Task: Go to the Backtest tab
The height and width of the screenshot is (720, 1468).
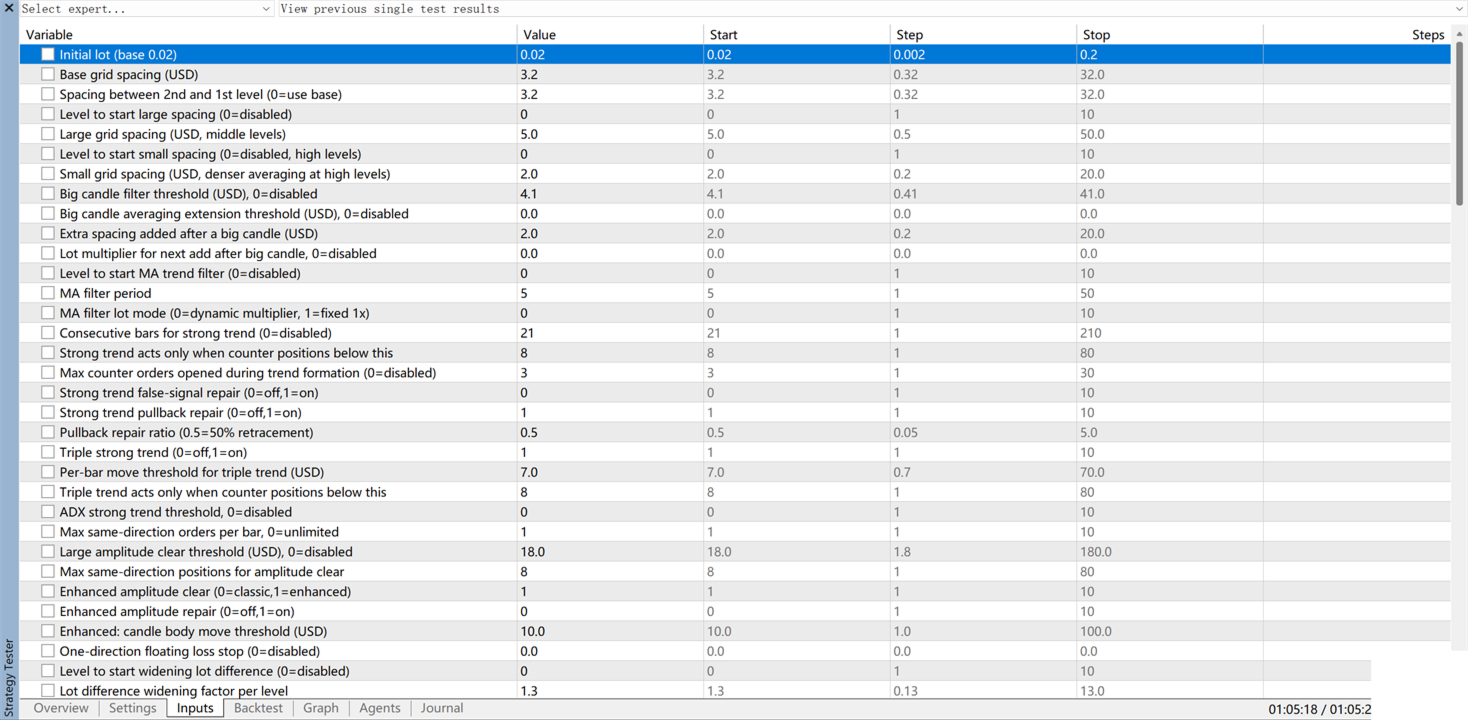Action: click(258, 708)
